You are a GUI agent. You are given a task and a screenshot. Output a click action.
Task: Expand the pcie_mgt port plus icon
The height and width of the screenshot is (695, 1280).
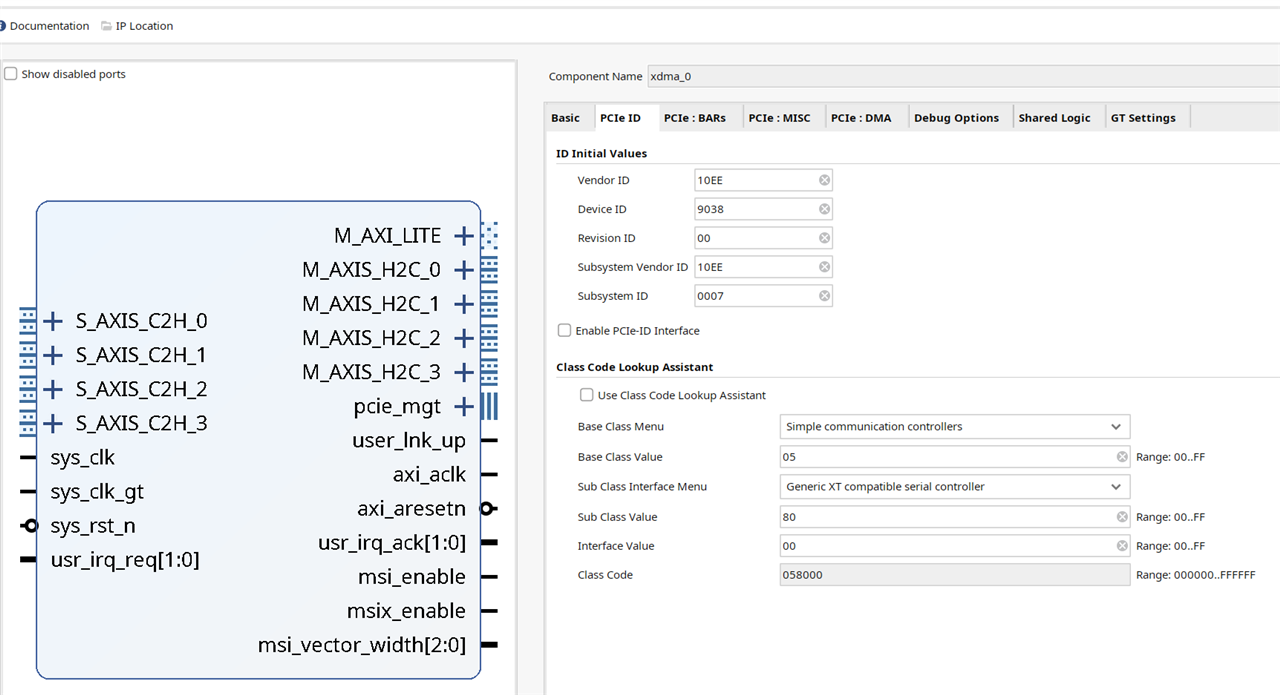(x=463, y=407)
